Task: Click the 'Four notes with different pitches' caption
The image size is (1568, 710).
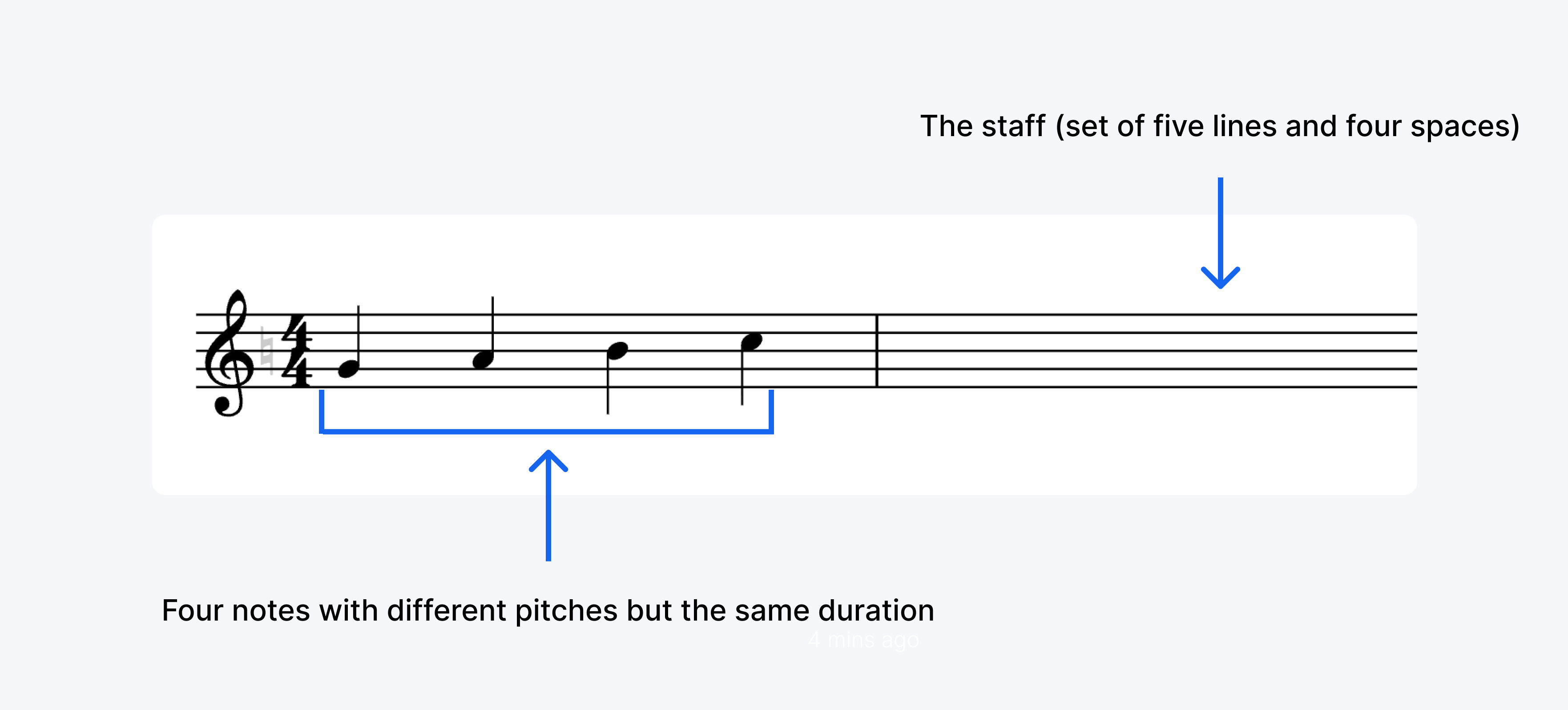Action: tap(548, 610)
